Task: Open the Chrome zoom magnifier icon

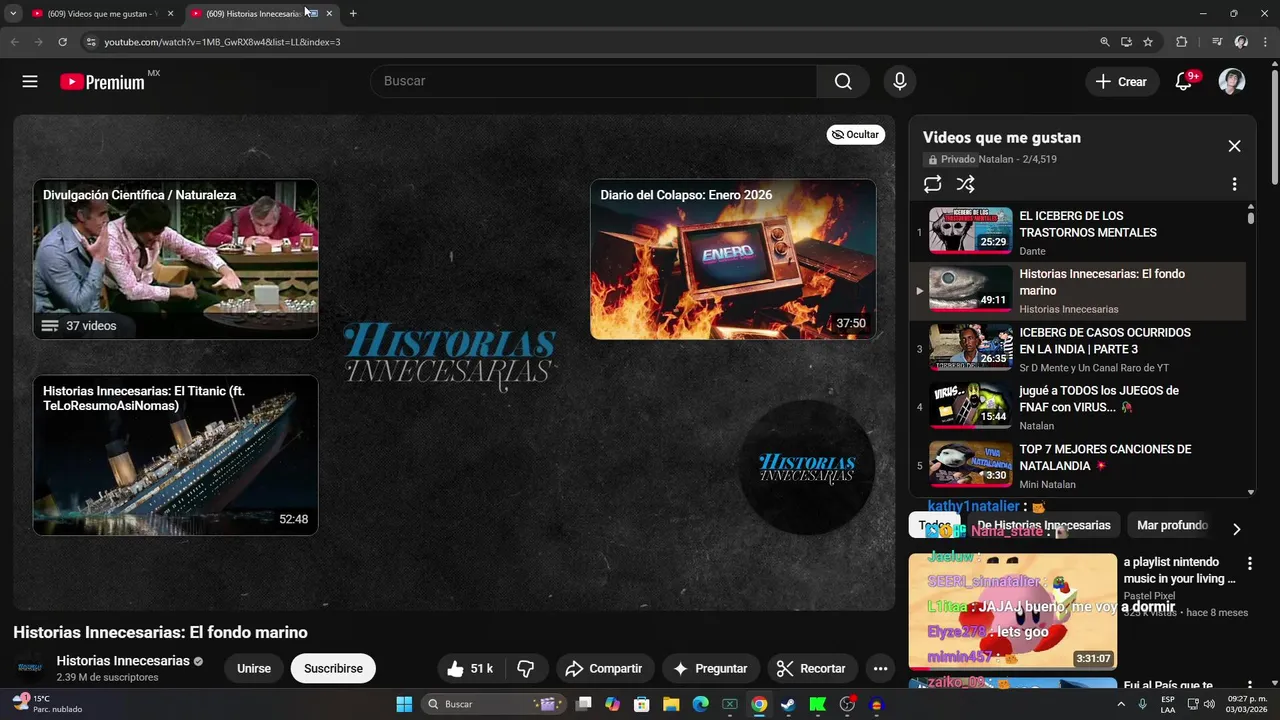Action: coord(1104,42)
